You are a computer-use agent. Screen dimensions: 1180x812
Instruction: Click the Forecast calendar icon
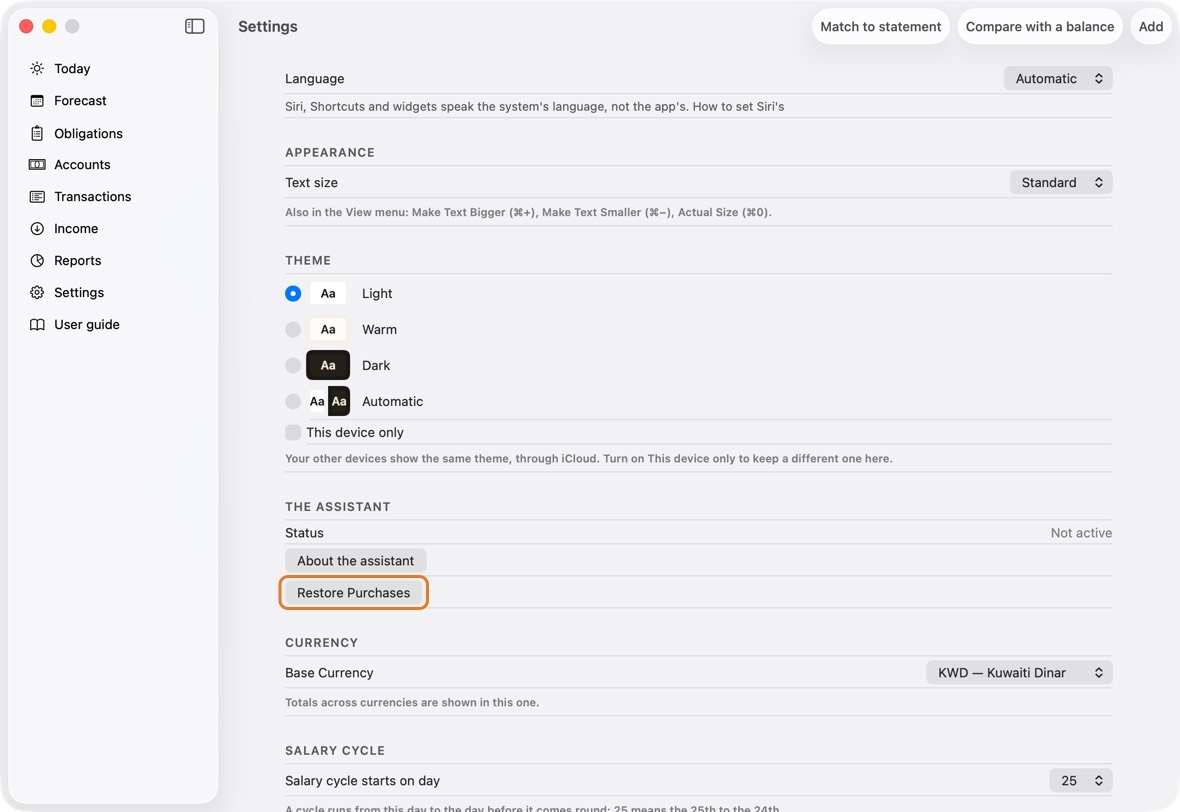click(x=37, y=101)
